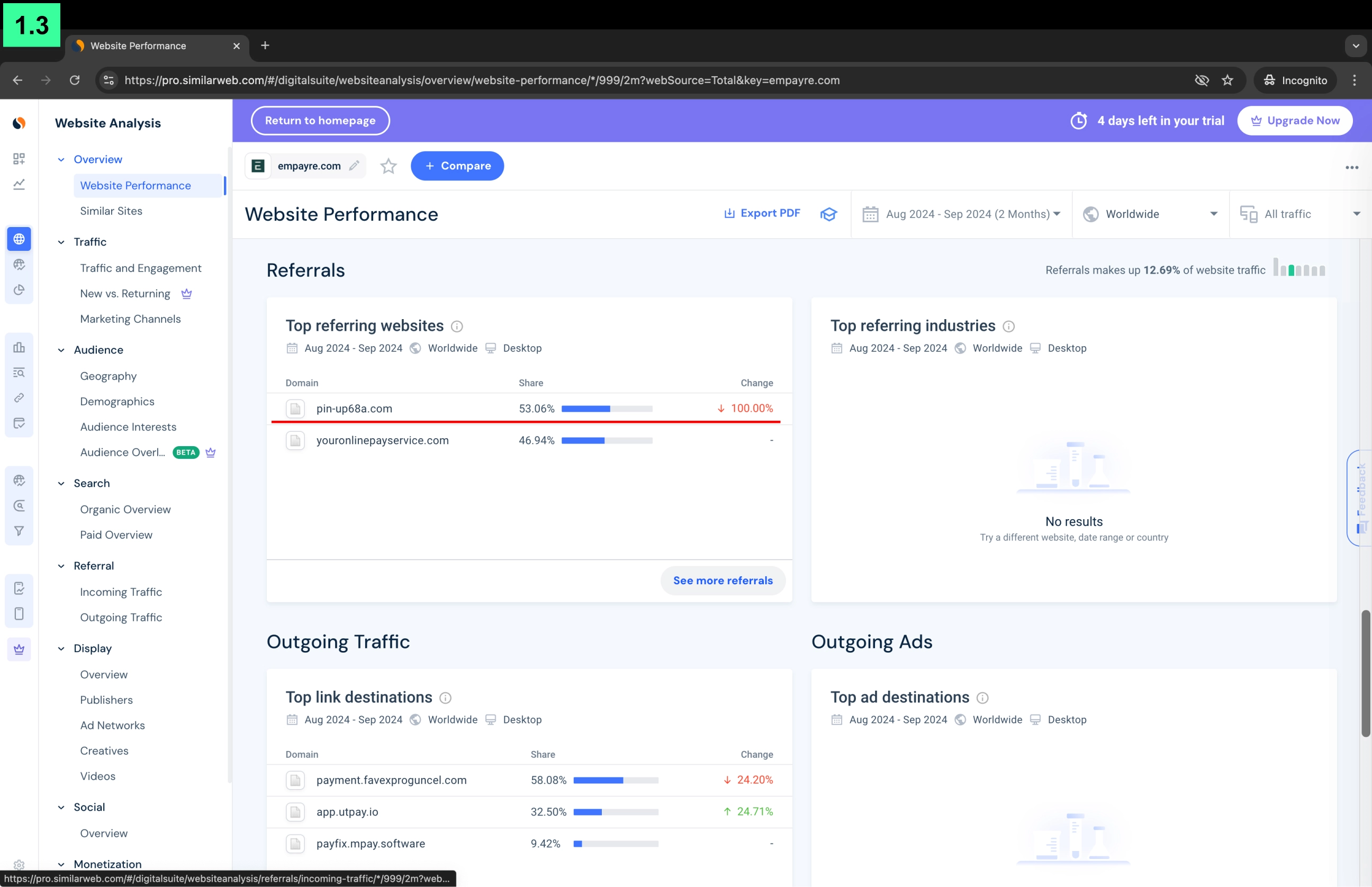Click info icon next to Top referring websites

click(457, 327)
